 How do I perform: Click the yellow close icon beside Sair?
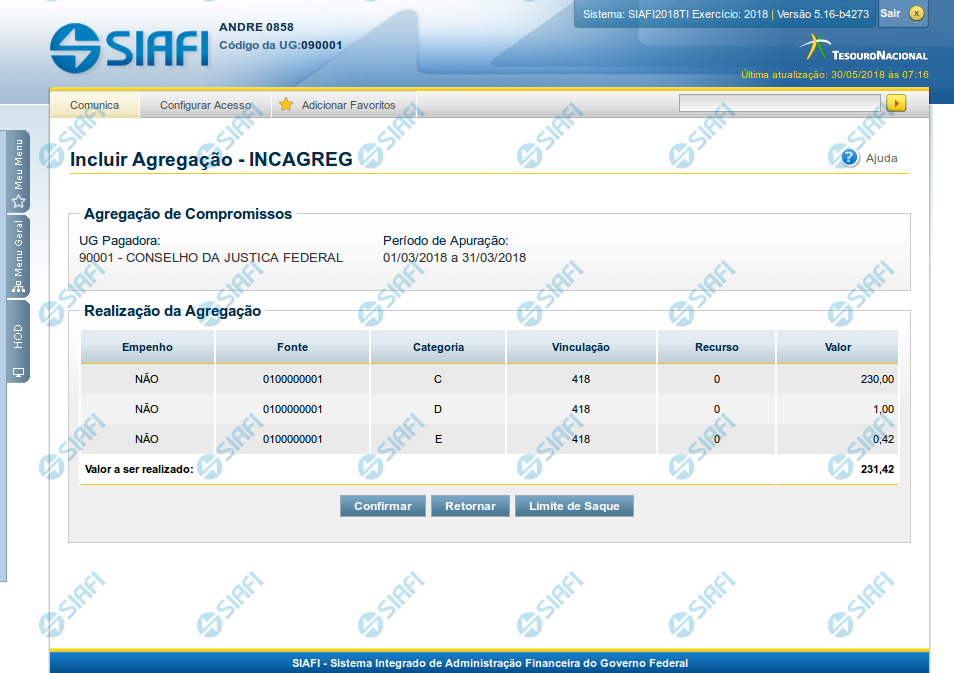coord(916,13)
